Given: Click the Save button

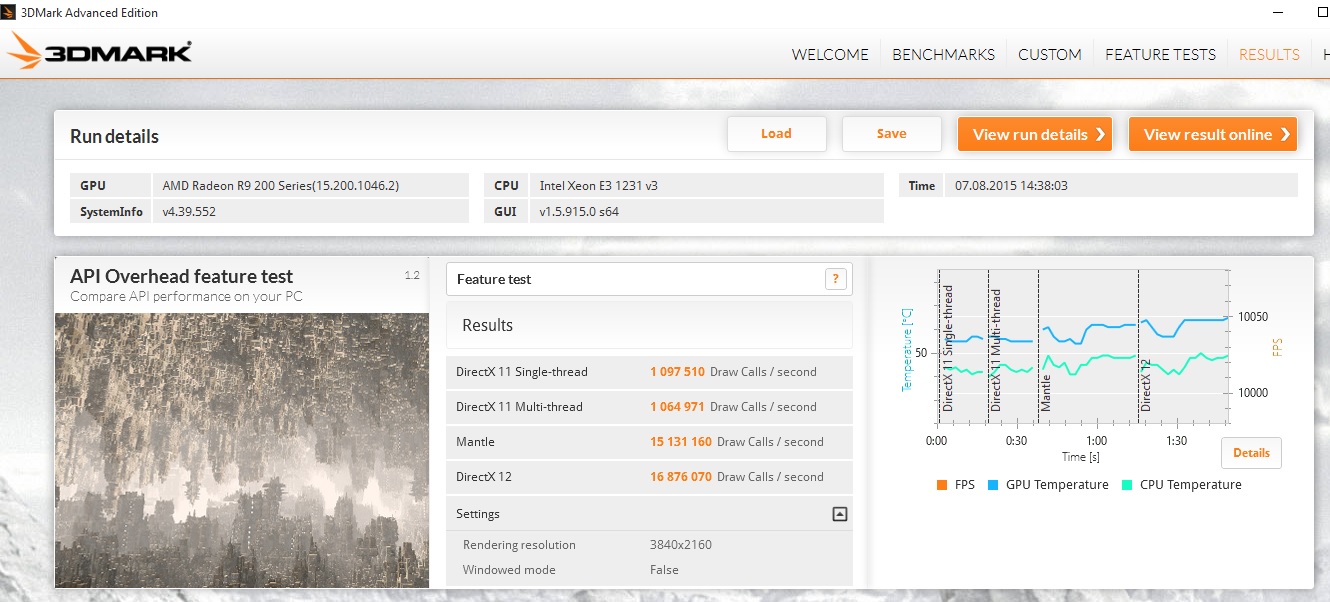Looking at the screenshot, I should click(x=891, y=134).
